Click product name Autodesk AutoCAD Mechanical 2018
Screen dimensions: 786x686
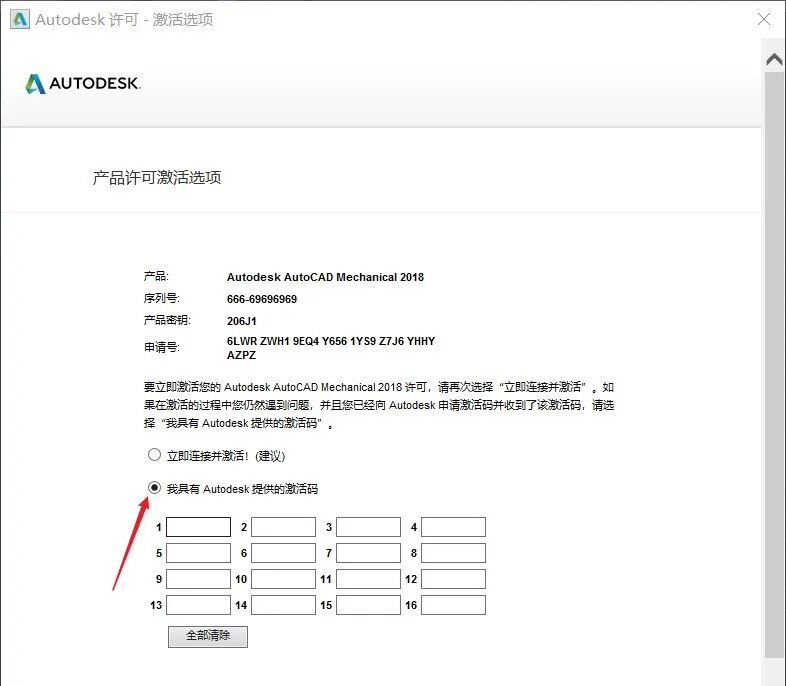point(325,277)
